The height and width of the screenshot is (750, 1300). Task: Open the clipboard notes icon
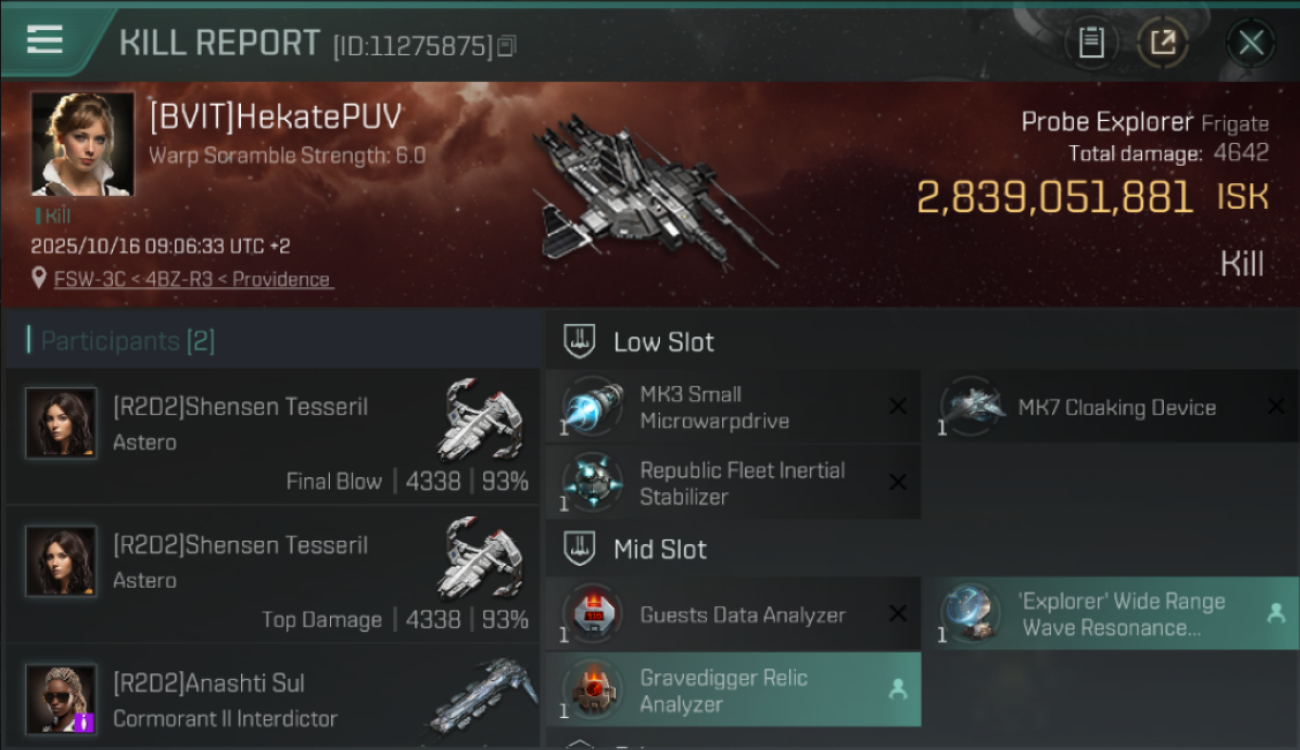click(x=1091, y=43)
